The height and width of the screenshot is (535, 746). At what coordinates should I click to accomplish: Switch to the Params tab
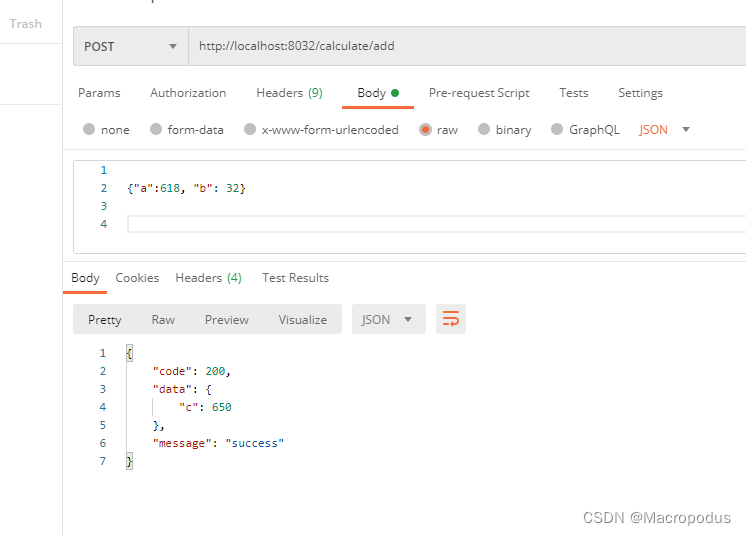99,93
